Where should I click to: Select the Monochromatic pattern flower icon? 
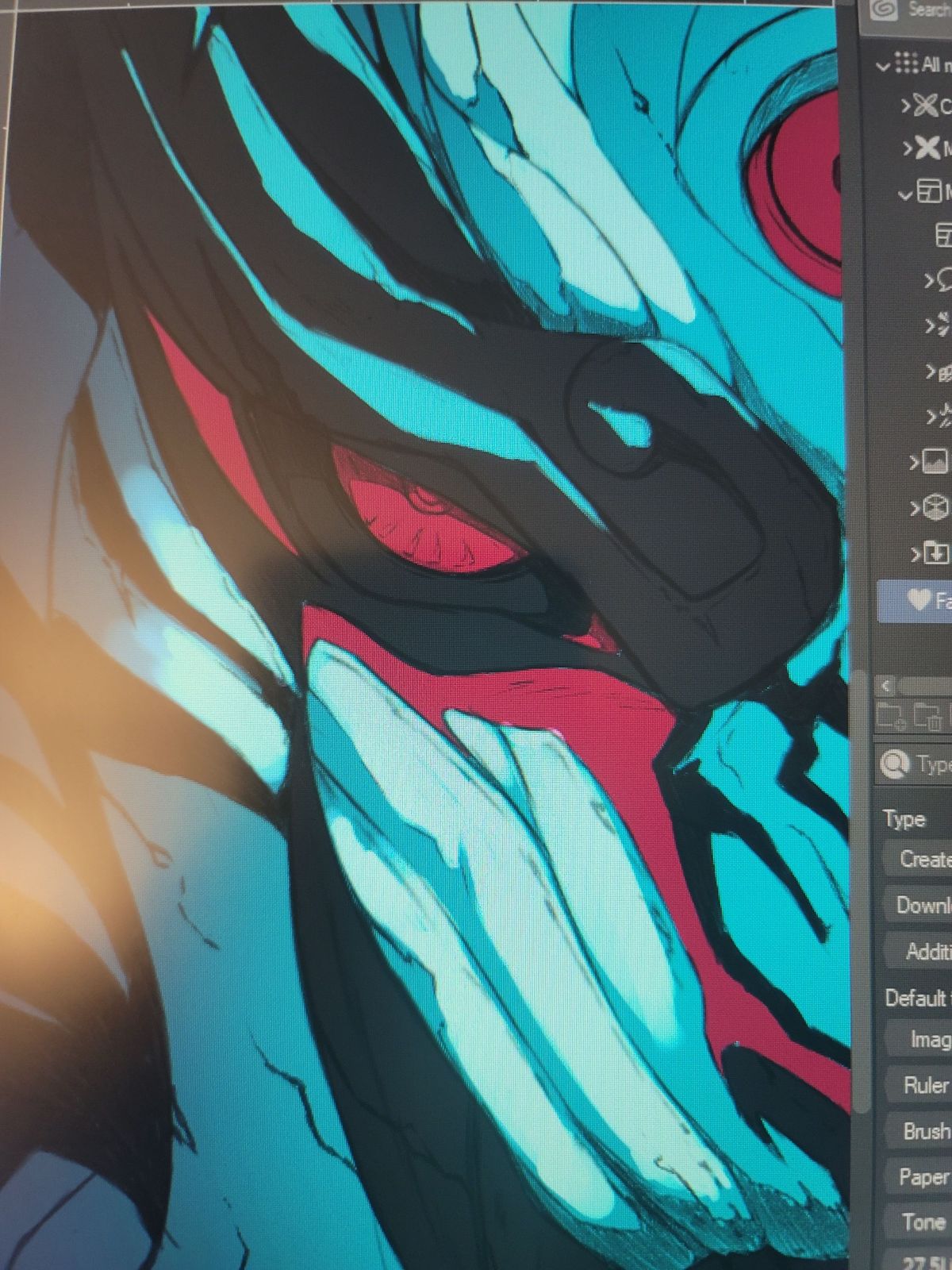pyautogui.click(x=927, y=148)
